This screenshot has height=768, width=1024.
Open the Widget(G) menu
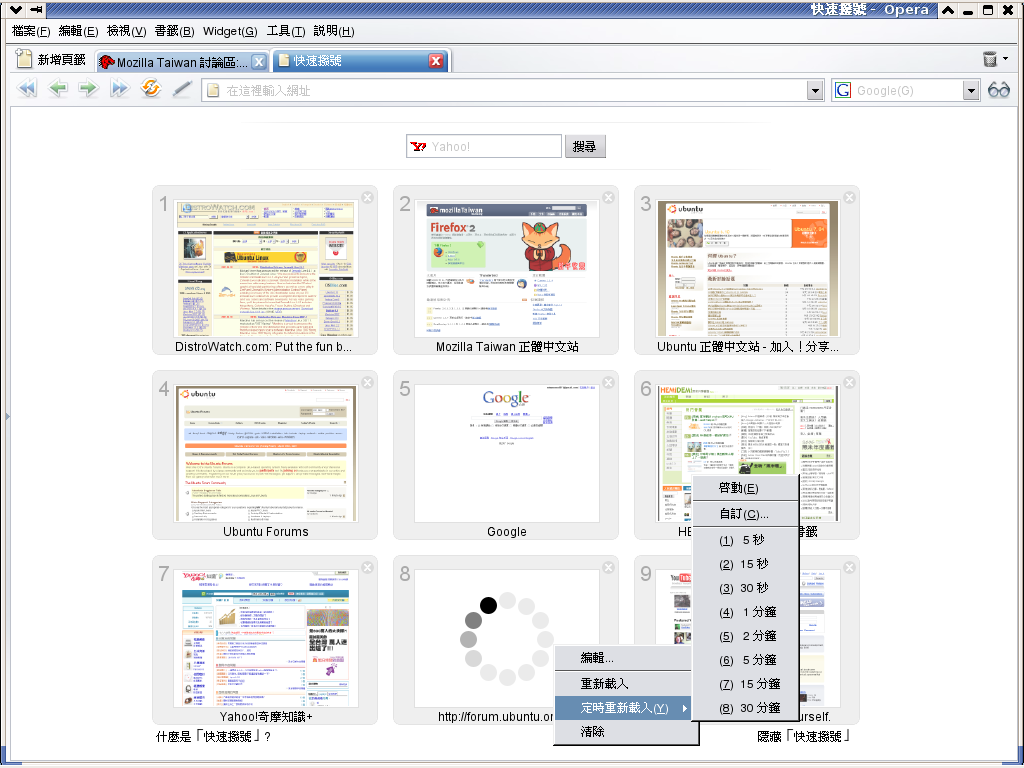pyautogui.click(x=230, y=31)
